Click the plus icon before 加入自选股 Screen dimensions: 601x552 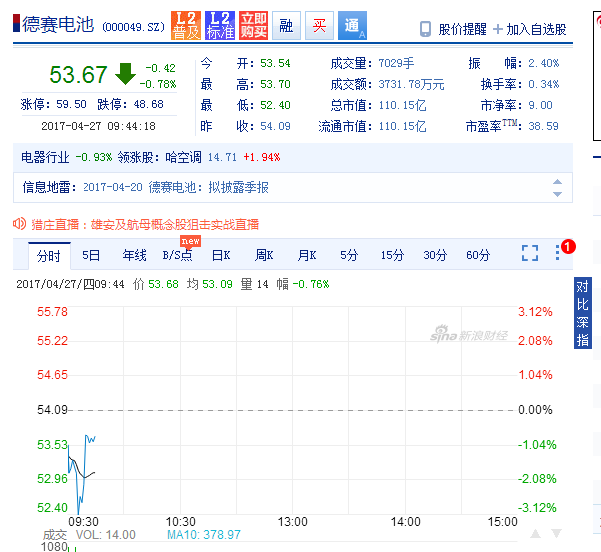pyautogui.click(x=498, y=29)
